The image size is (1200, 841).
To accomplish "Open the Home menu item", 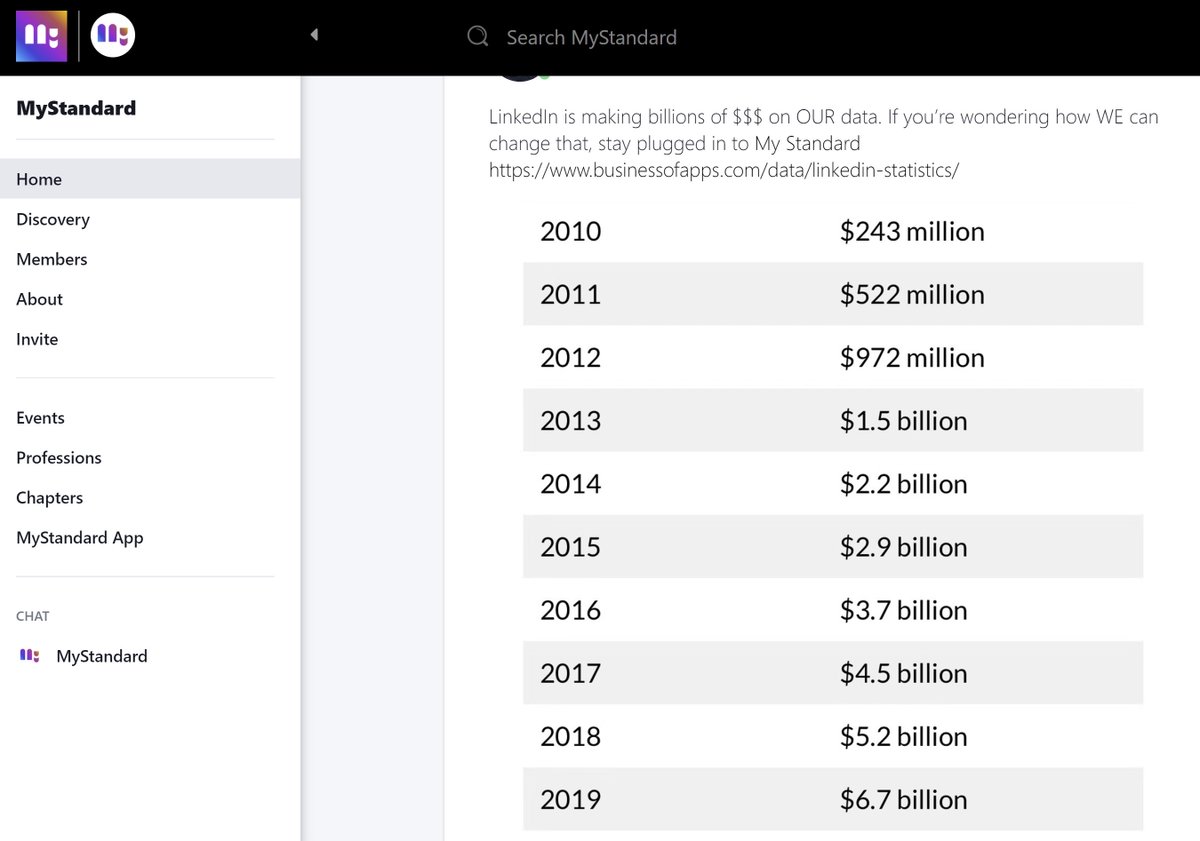I will (x=150, y=179).
